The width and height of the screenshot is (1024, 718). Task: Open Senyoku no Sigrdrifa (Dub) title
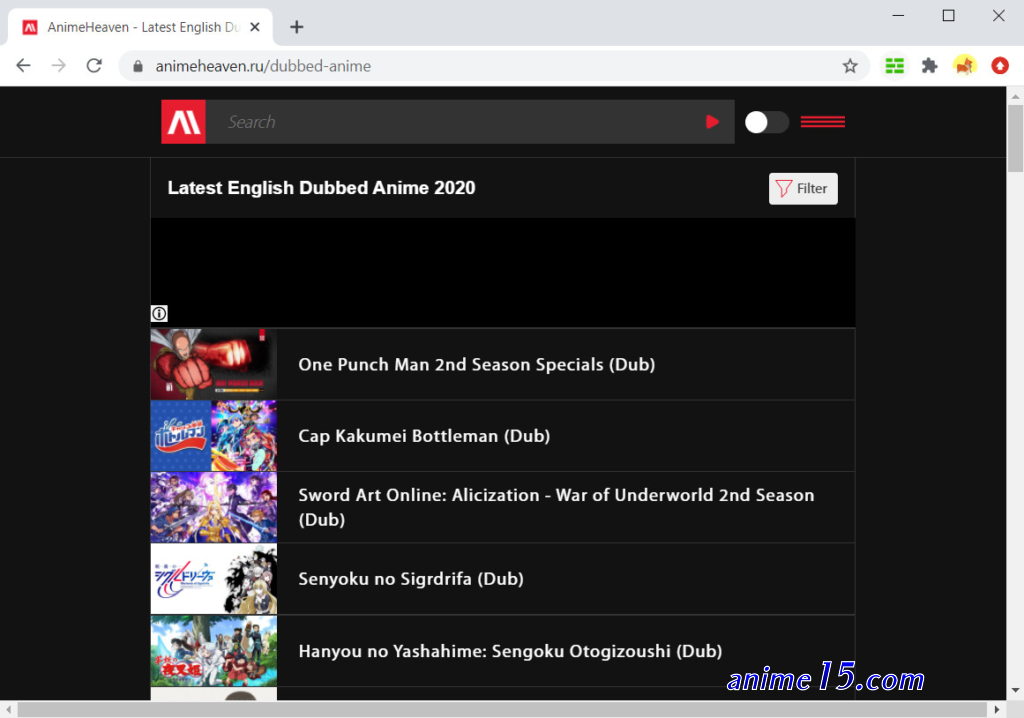[411, 579]
